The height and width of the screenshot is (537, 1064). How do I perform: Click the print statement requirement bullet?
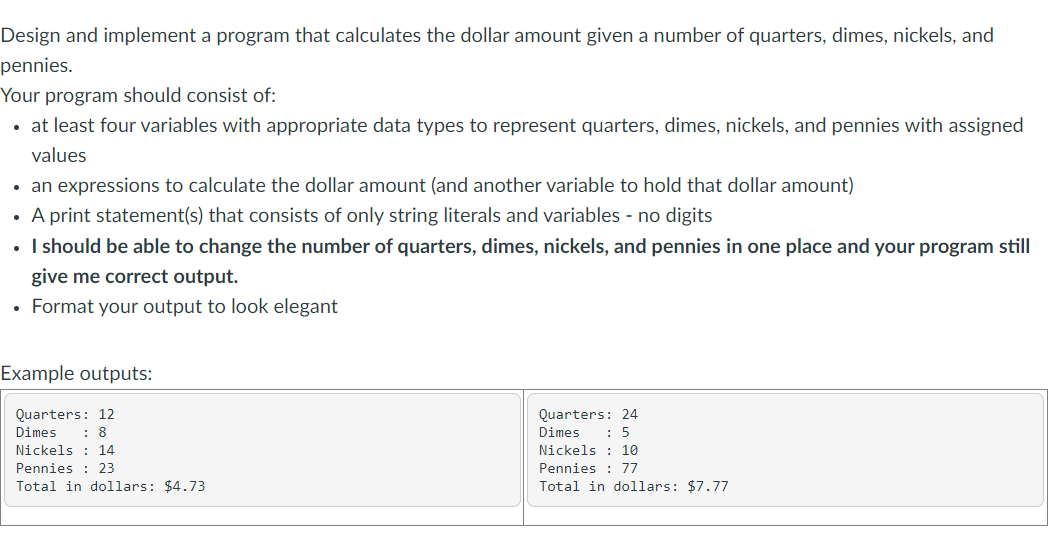[372, 216]
